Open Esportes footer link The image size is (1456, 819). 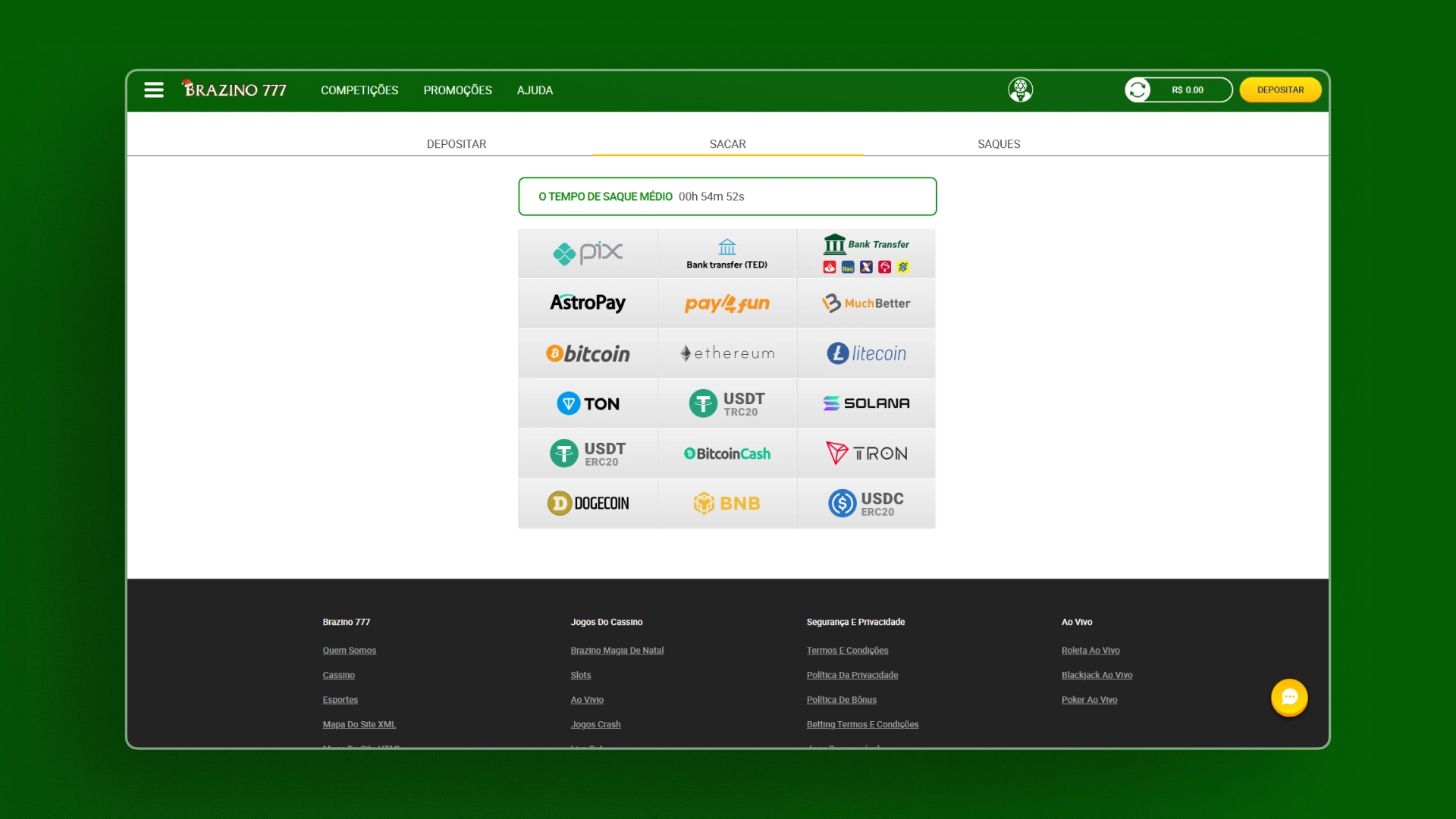(340, 700)
